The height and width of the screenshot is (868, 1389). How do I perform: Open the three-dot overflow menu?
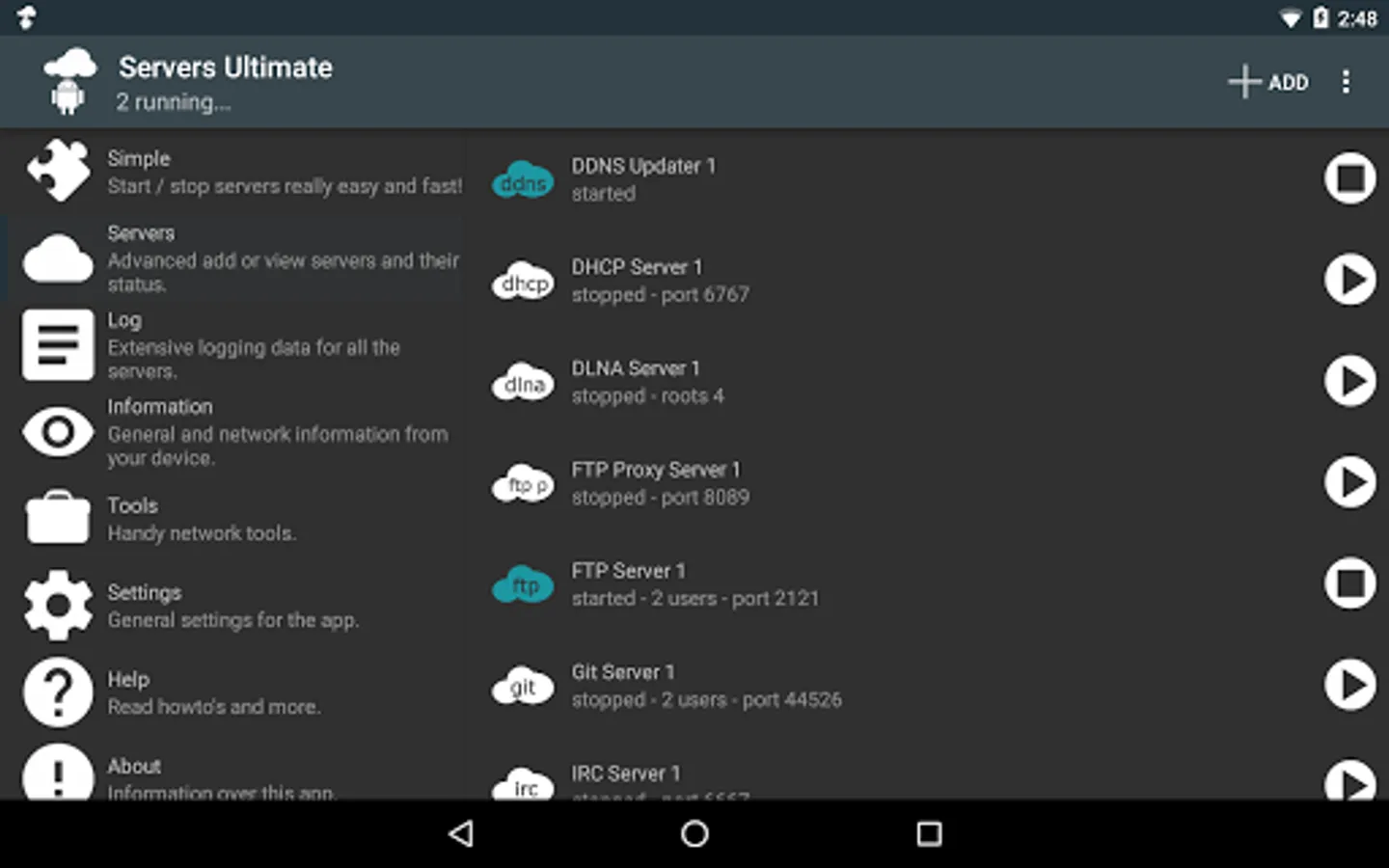[1346, 82]
